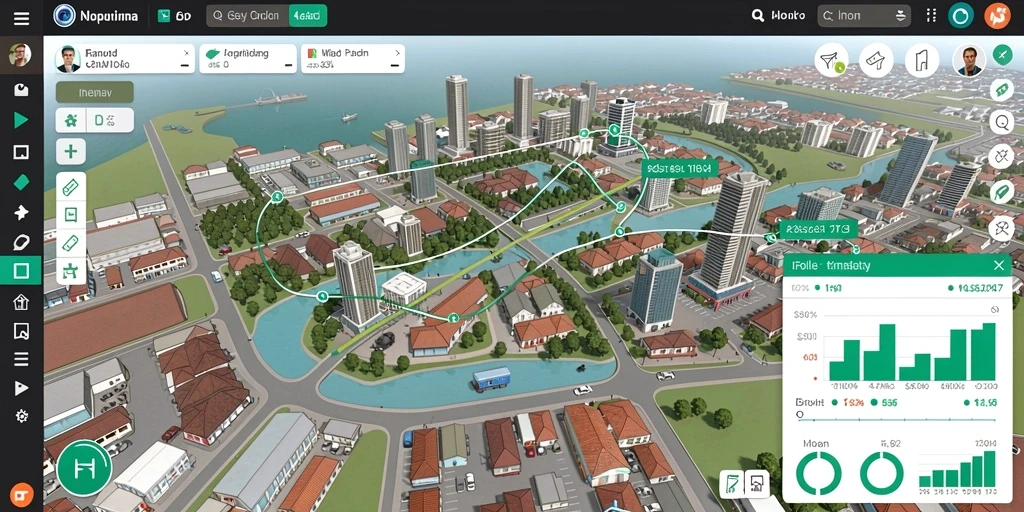Click the large green H circular button

pyautogui.click(x=84, y=468)
